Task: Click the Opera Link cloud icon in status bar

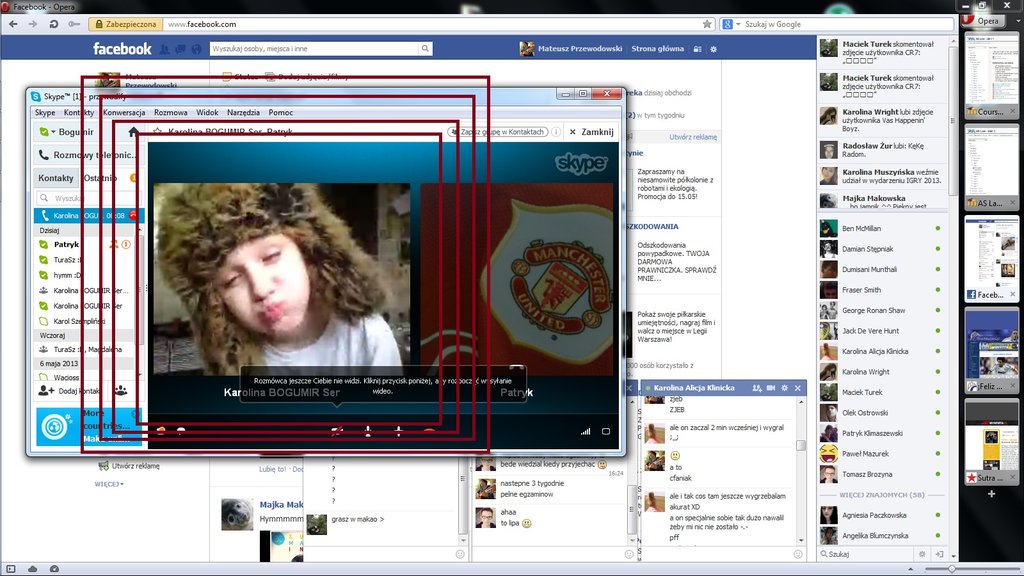Action: [x=32, y=569]
